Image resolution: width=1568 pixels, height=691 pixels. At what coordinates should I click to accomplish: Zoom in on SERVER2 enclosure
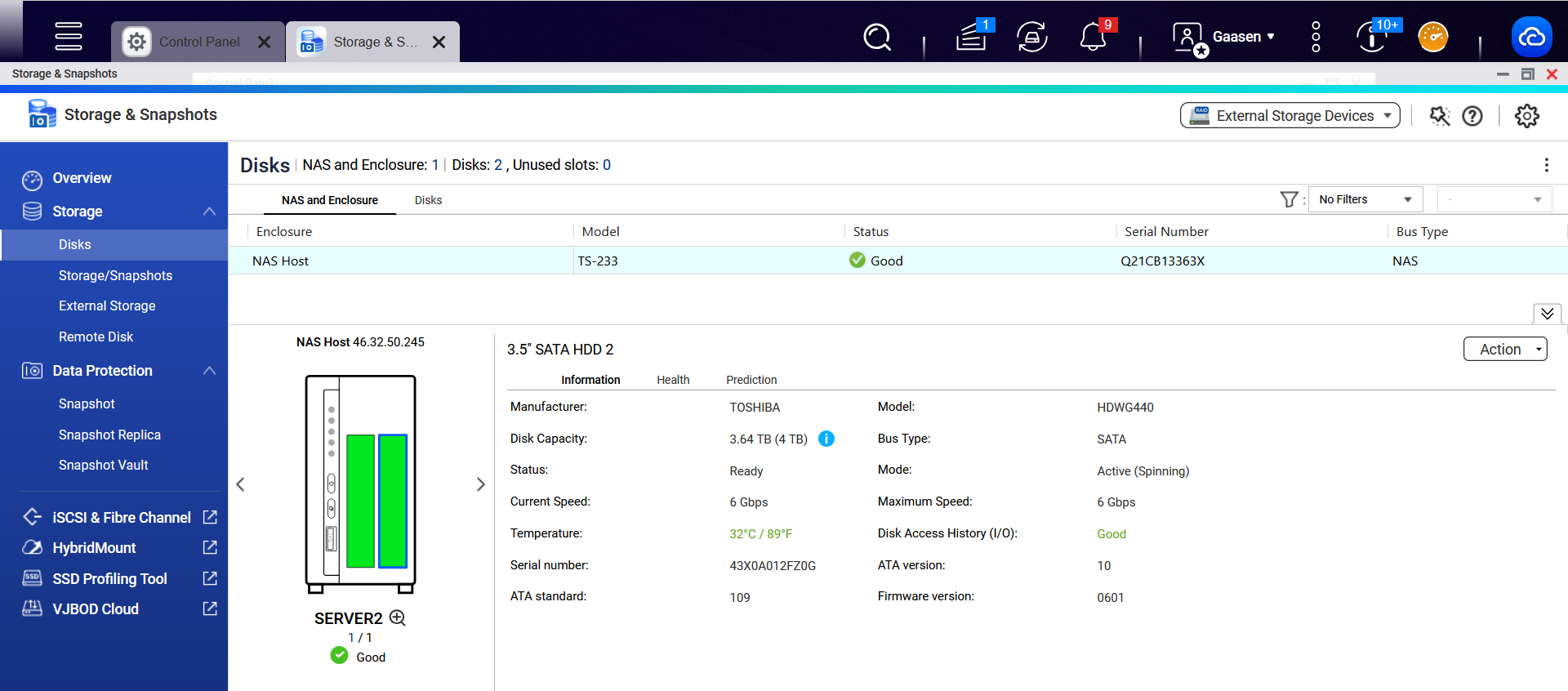[x=398, y=617]
